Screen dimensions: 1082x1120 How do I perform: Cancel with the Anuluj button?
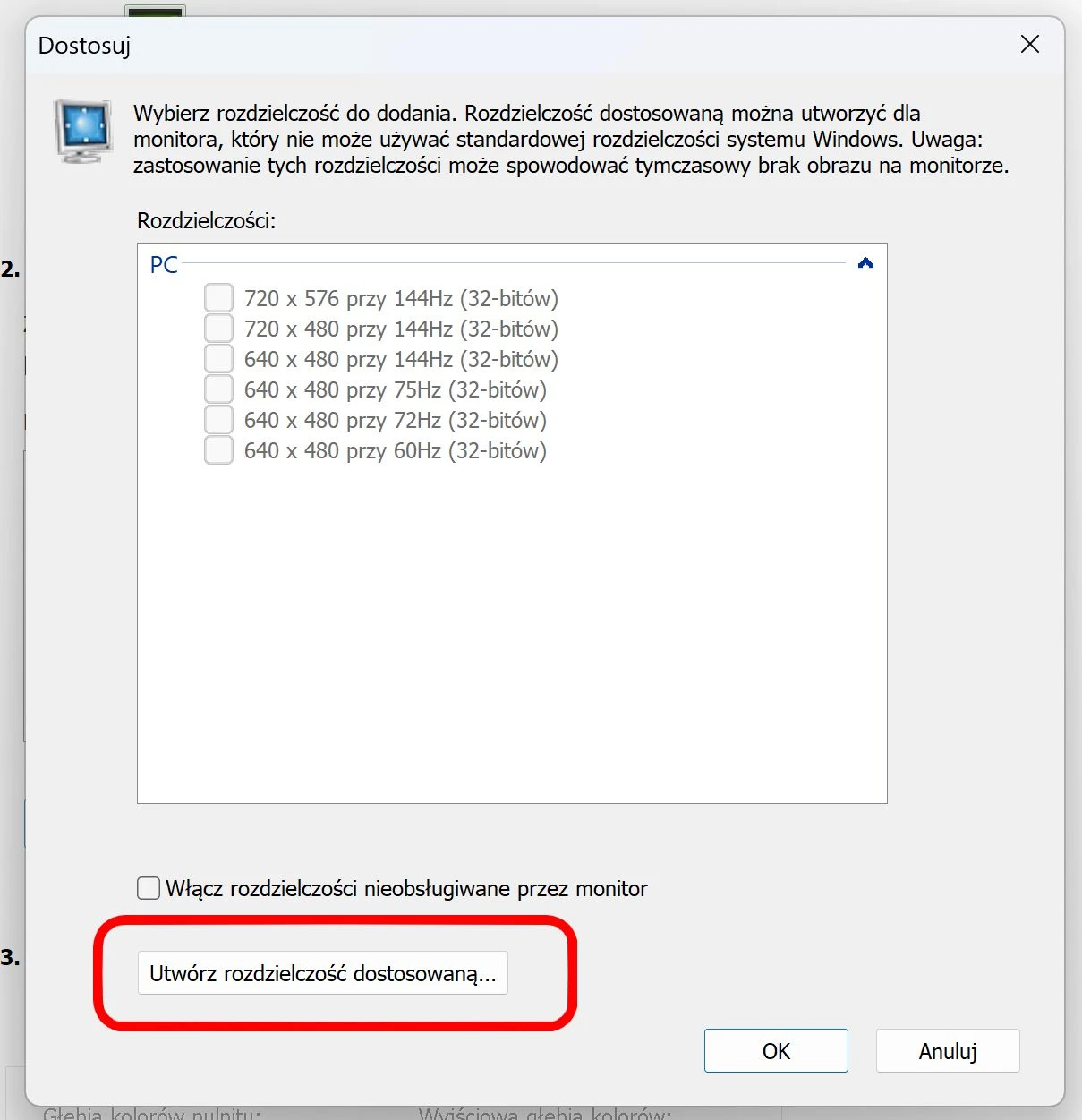pyautogui.click(x=948, y=1051)
